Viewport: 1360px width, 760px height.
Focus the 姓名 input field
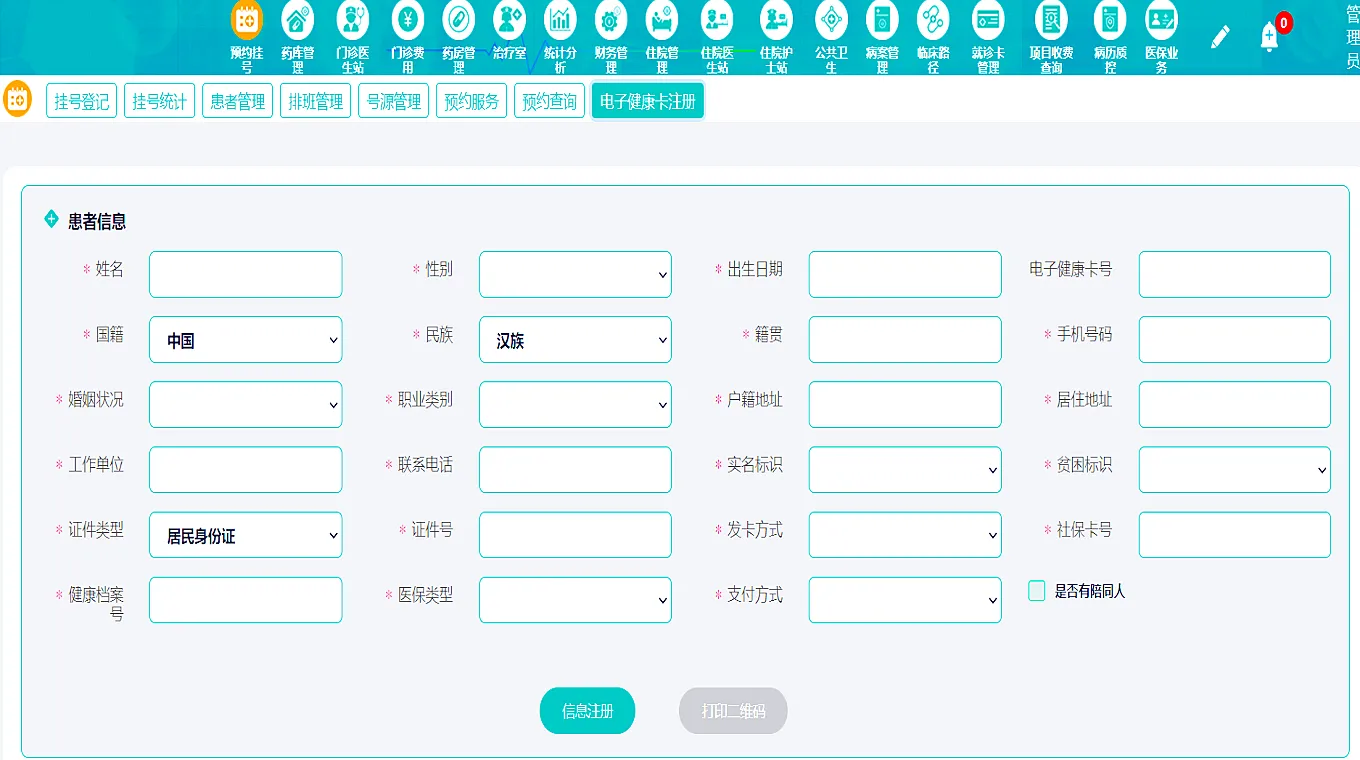[x=245, y=275]
